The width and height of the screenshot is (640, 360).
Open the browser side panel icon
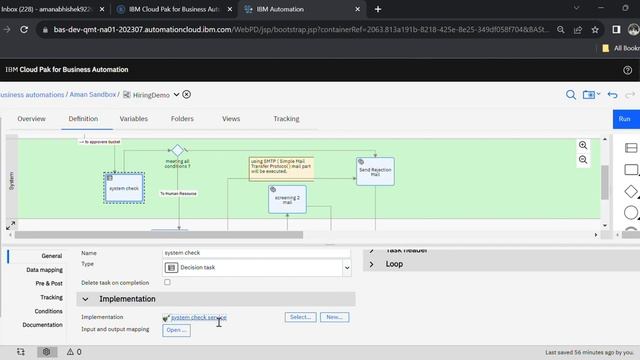point(616,29)
